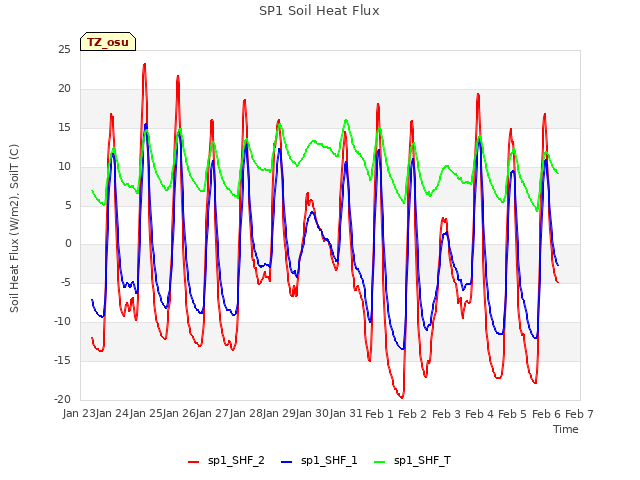Click the Feb 6 x-axis tick label

tap(546, 414)
